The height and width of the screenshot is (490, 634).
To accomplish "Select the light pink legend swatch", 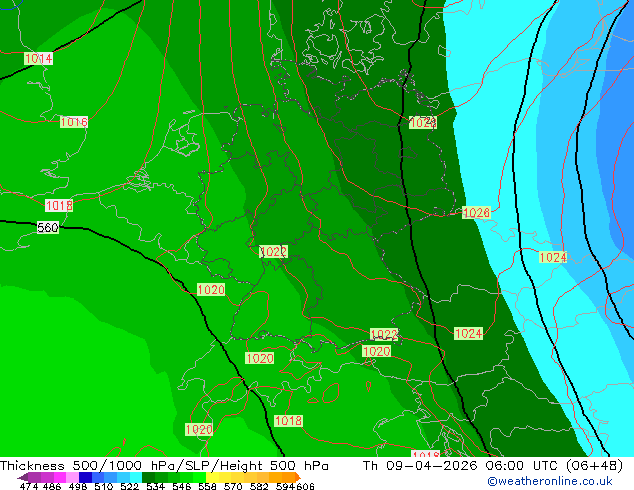I will [72, 477].
